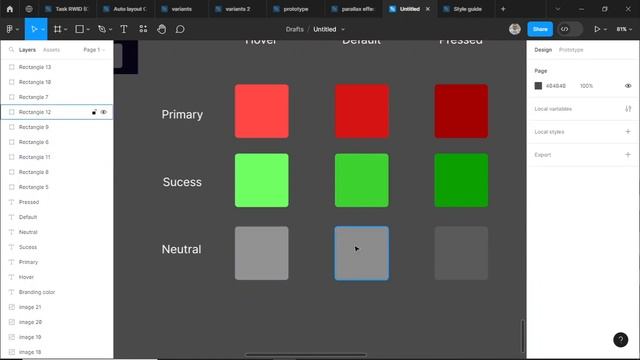Open the shape tools dropdown arrow

pyautogui.click(x=88, y=29)
